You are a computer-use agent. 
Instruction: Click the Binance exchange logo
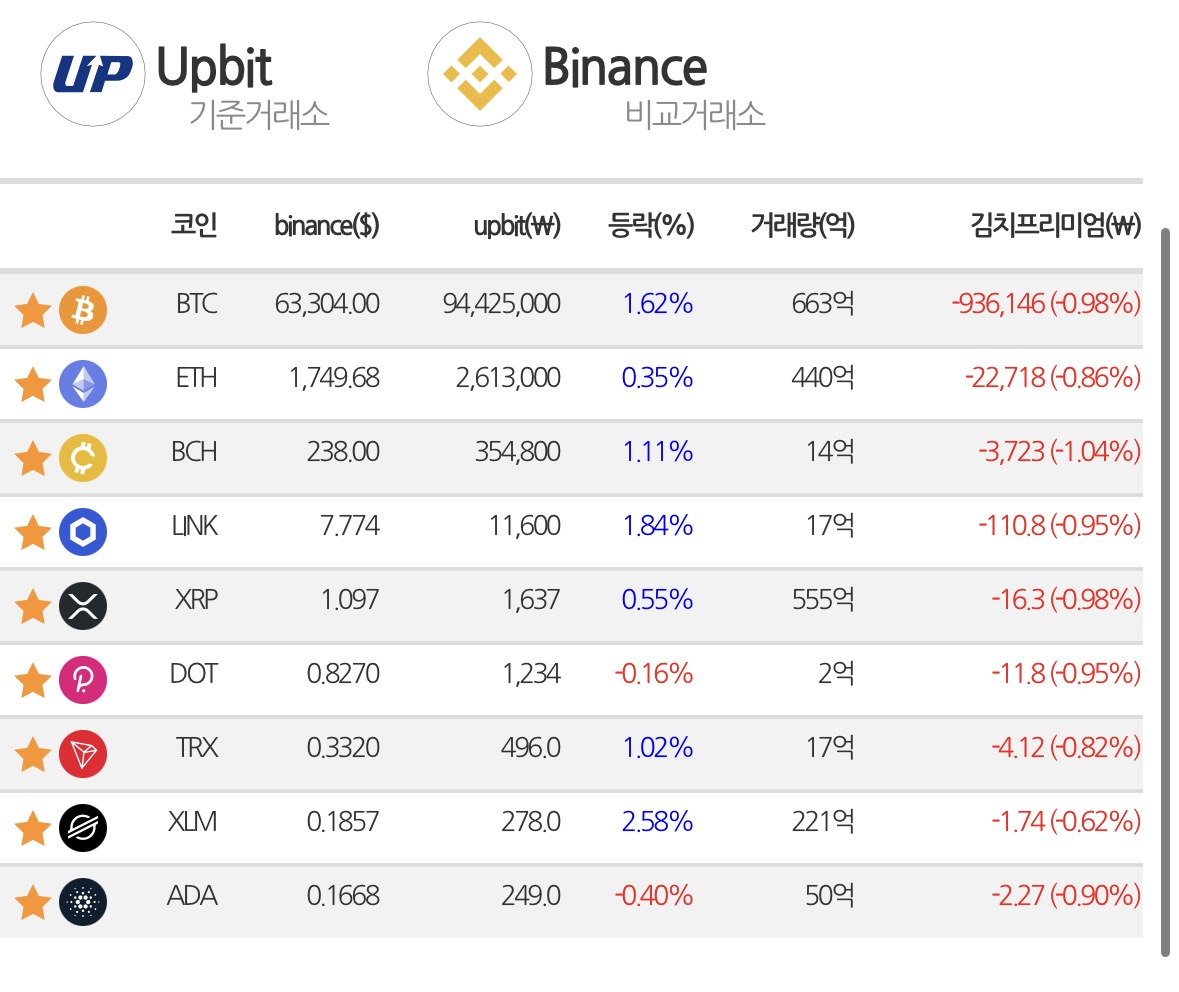coord(480,74)
